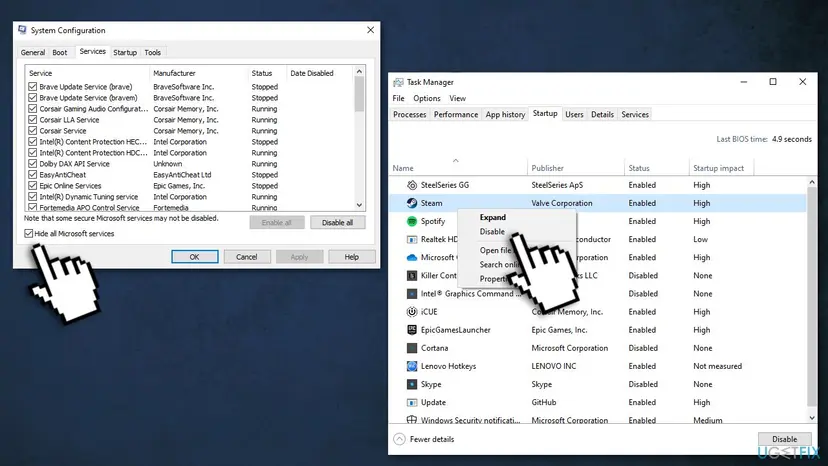Uncheck Brave Update Service (bravem)

[33, 98]
